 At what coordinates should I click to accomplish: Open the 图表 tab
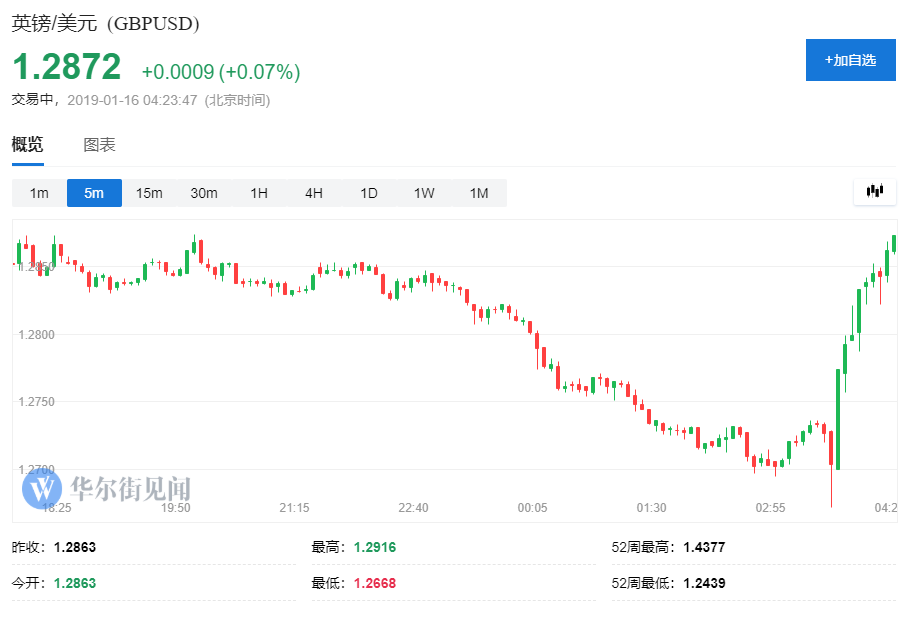tap(99, 145)
